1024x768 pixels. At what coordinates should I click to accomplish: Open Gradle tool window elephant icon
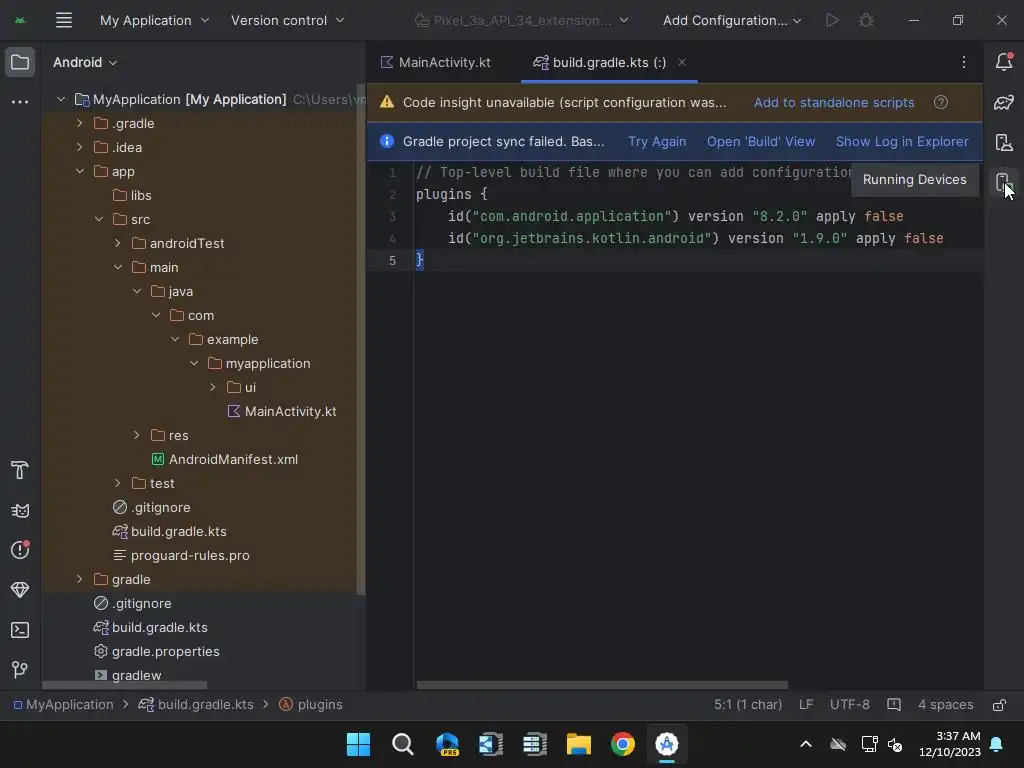pyautogui.click(x=1004, y=102)
